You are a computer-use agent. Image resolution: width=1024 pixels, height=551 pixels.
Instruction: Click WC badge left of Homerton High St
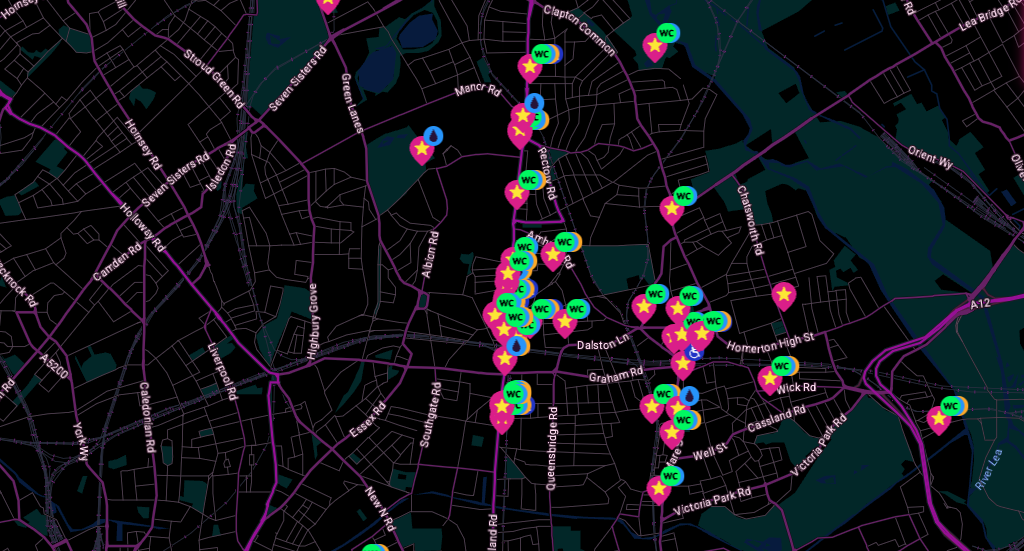714,321
